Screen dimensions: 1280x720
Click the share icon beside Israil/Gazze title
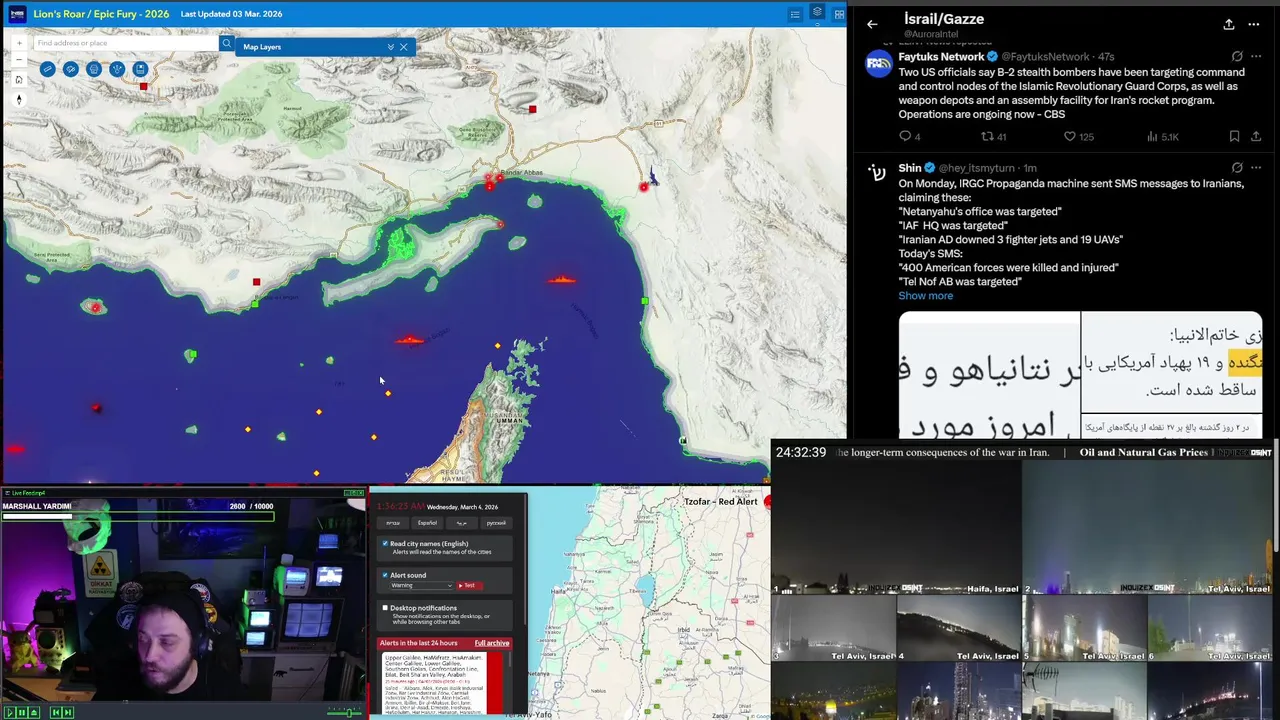pyautogui.click(x=1228, y=24)
